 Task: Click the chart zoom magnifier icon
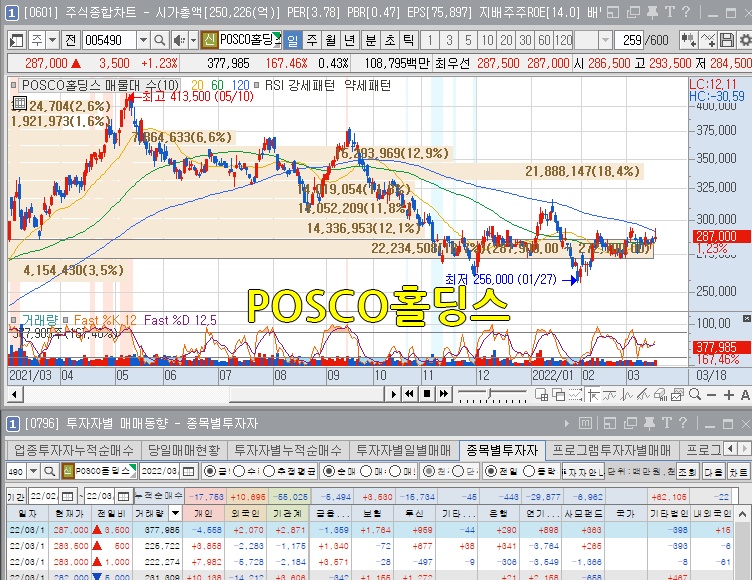(x=694, y=394)
